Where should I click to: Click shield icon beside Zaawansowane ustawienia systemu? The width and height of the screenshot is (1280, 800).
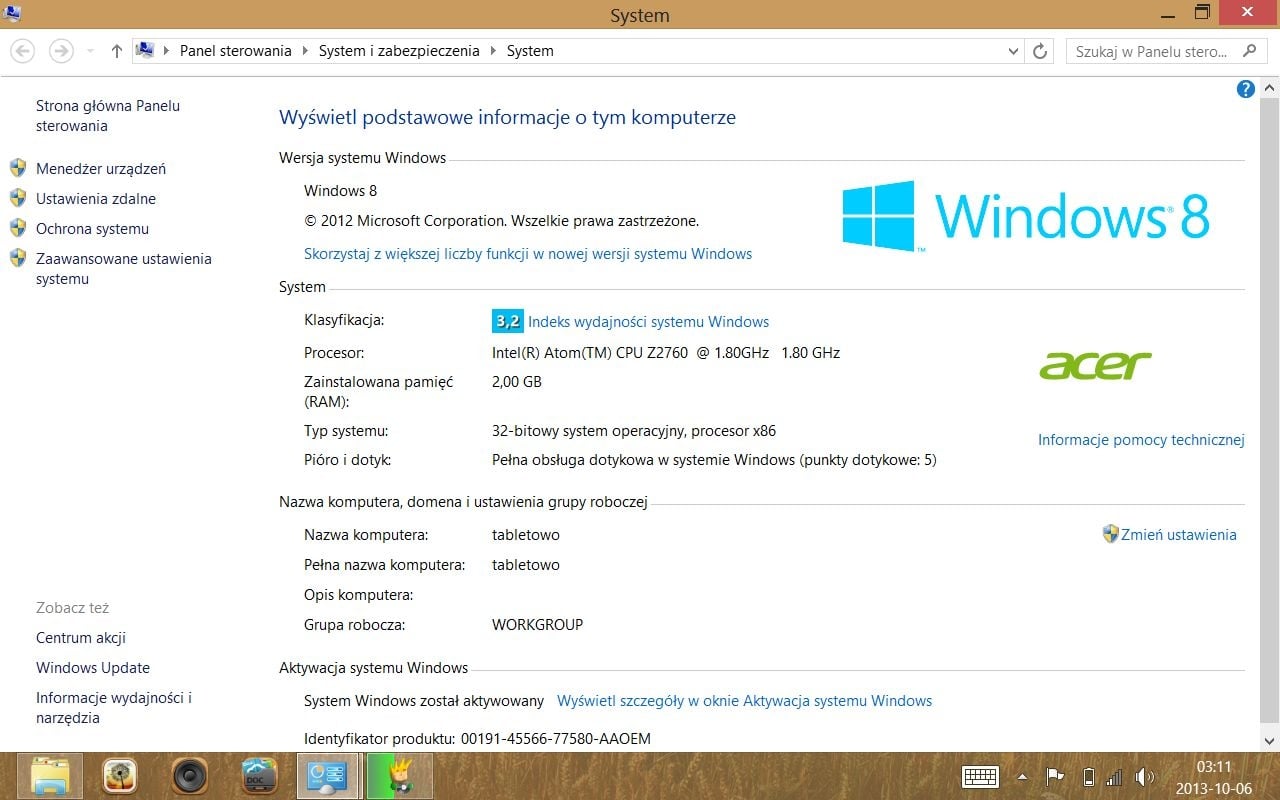18,258
